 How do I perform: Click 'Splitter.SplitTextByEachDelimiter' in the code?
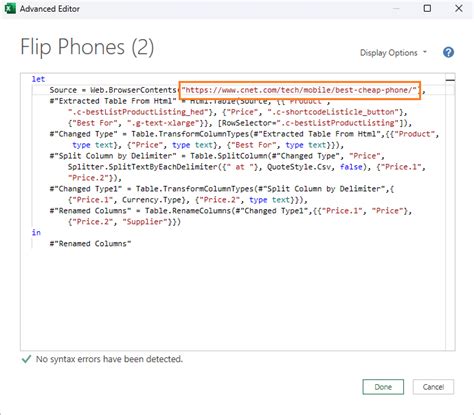click(142, 167)
